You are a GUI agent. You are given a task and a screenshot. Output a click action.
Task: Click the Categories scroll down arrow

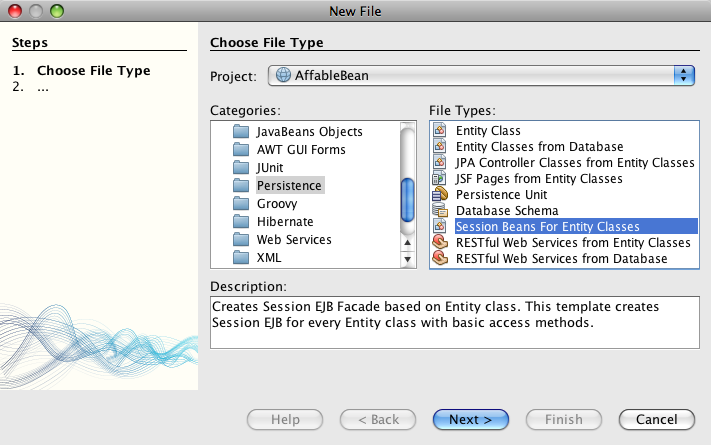click(x=407, y=260)
